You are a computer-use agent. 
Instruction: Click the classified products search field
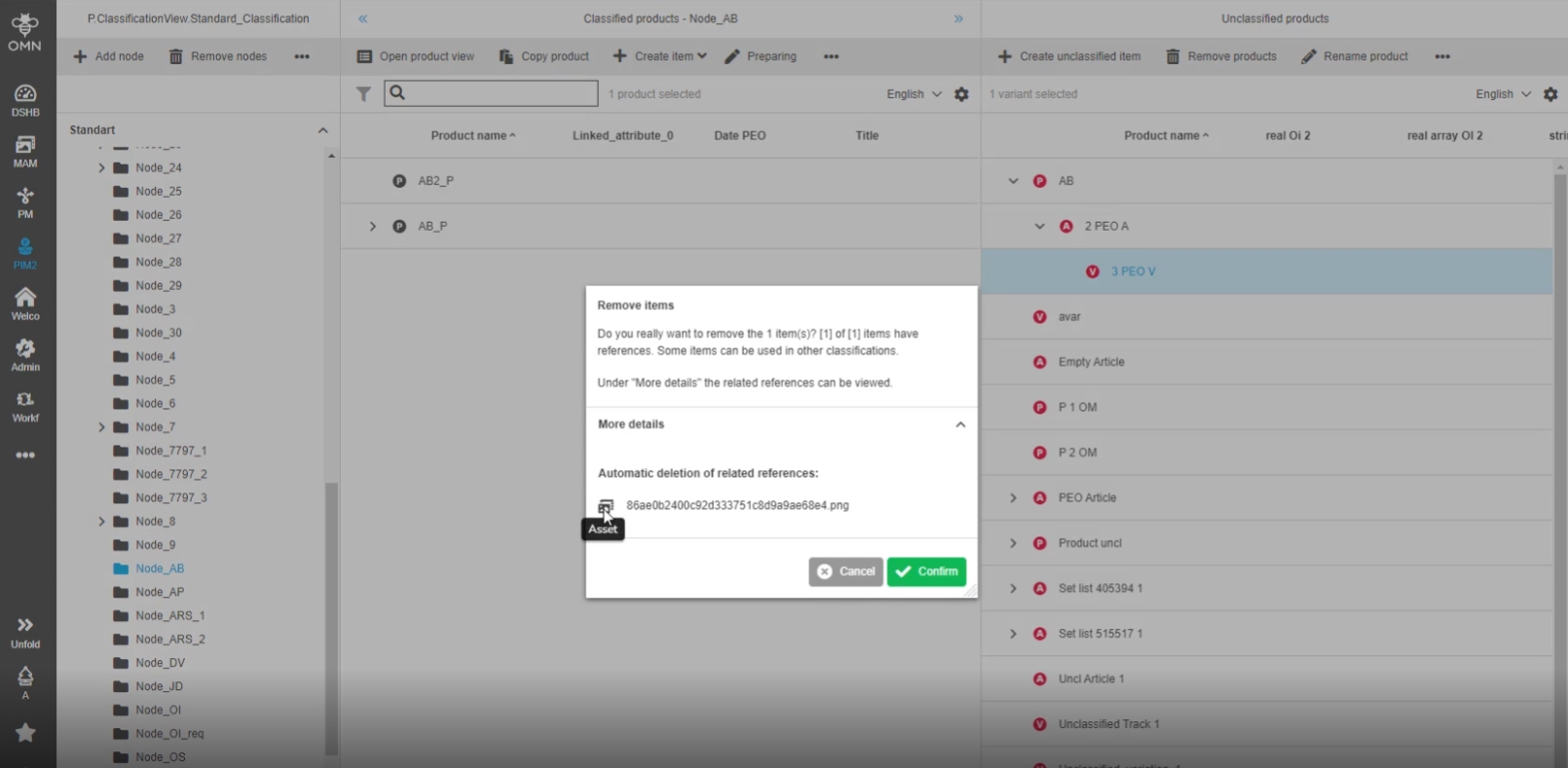491,93
